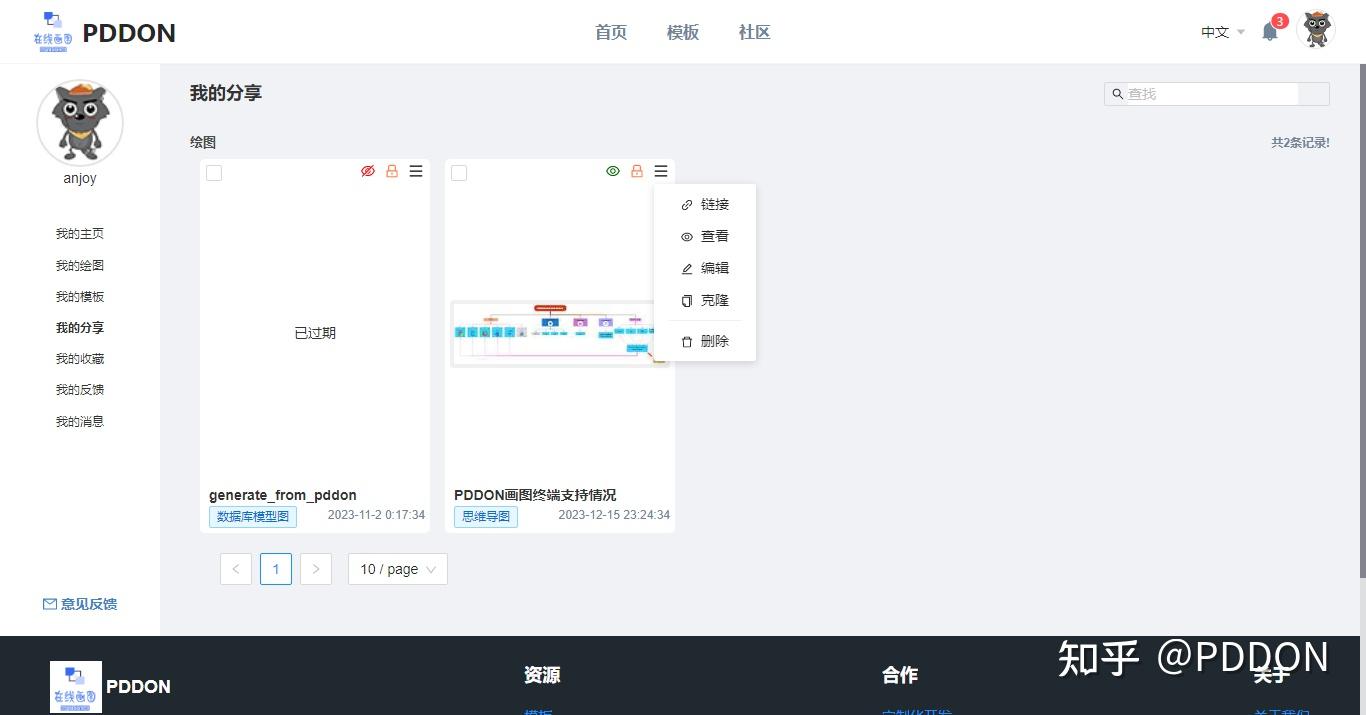Click the lock icon on PDDON画图终端支持情况 card

point(637,171)
